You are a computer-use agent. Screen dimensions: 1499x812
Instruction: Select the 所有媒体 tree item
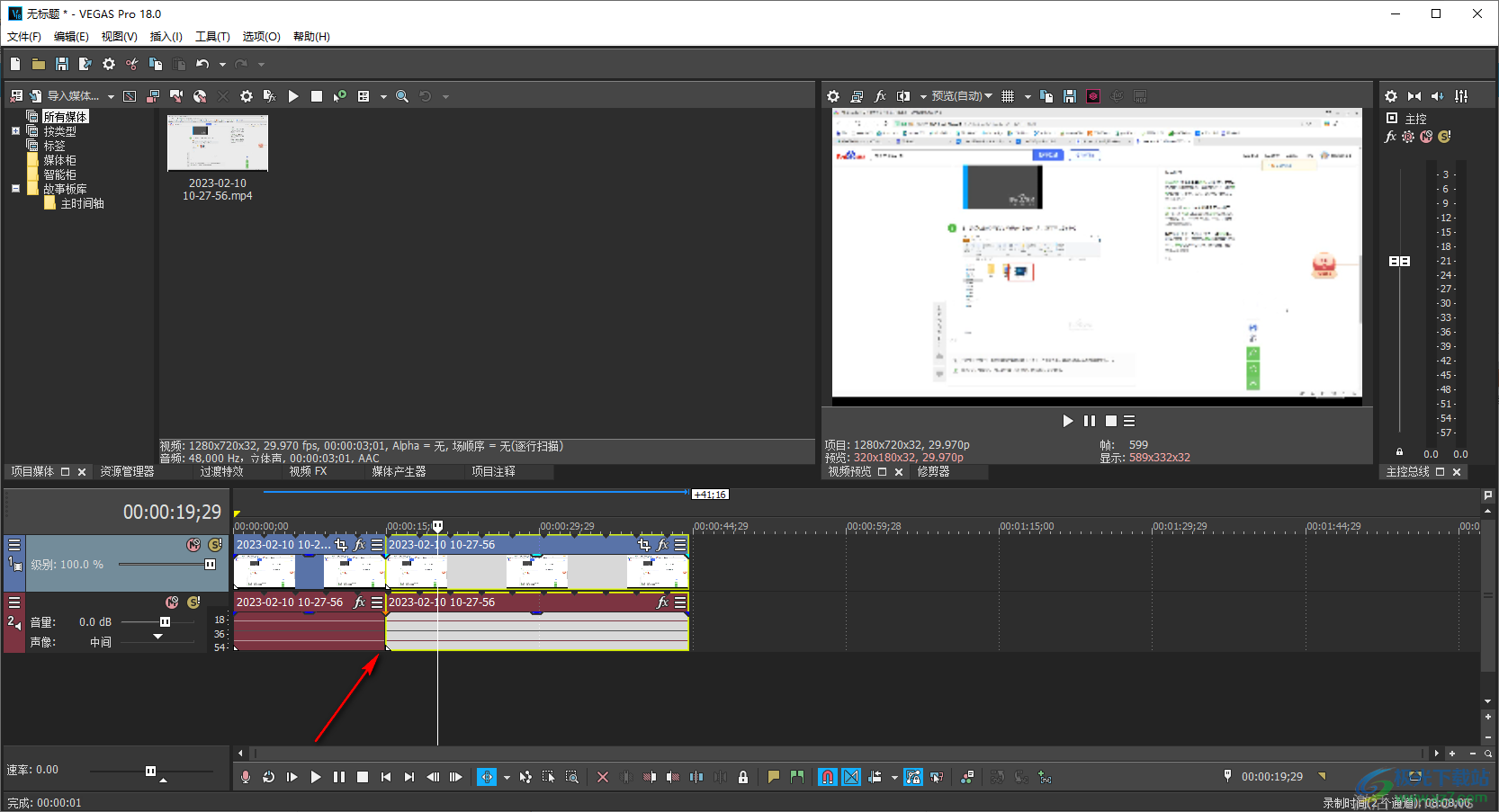pyautogui.click(x=66, y=117)
